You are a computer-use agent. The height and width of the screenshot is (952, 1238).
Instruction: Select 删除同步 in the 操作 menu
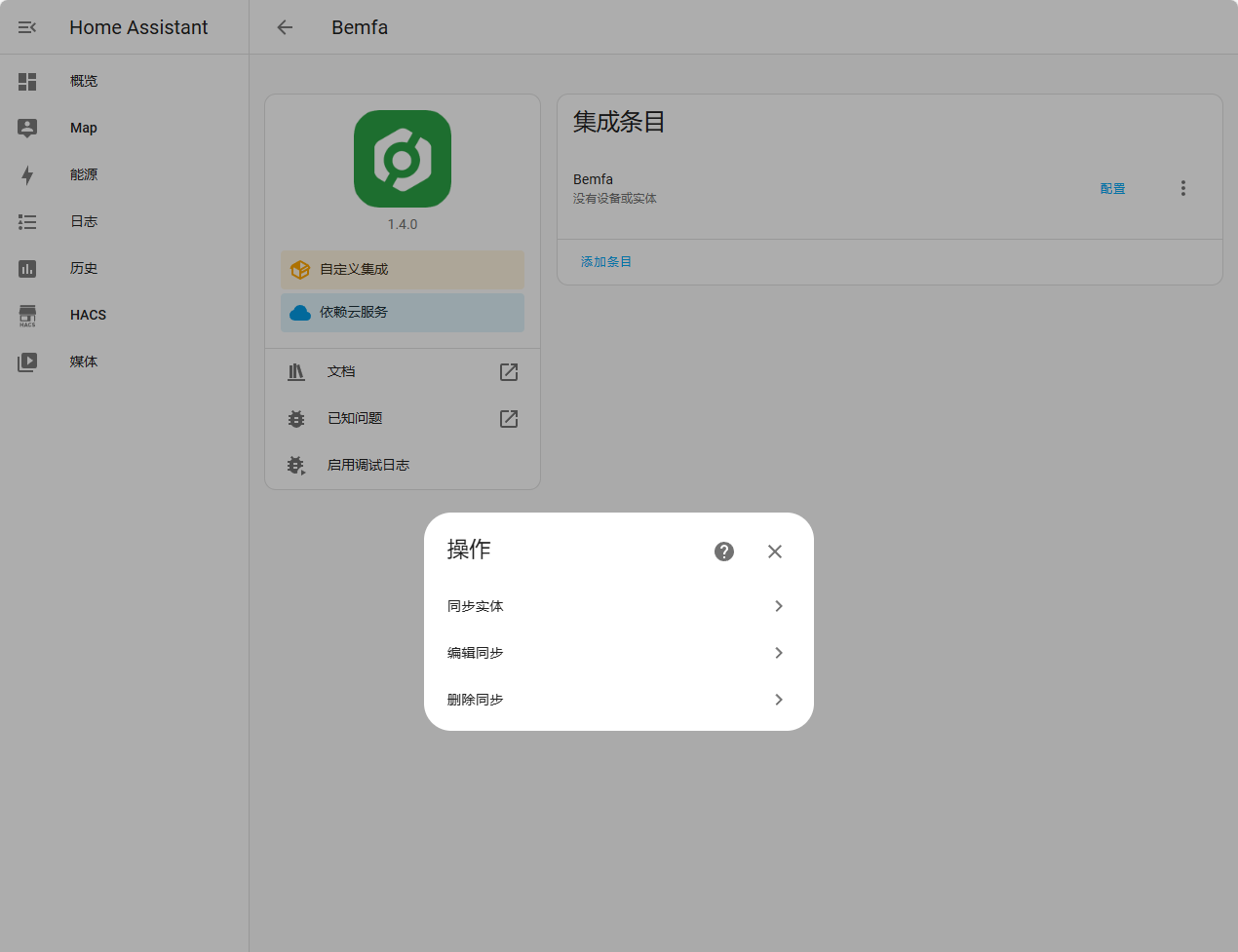(x=619, y=700)
